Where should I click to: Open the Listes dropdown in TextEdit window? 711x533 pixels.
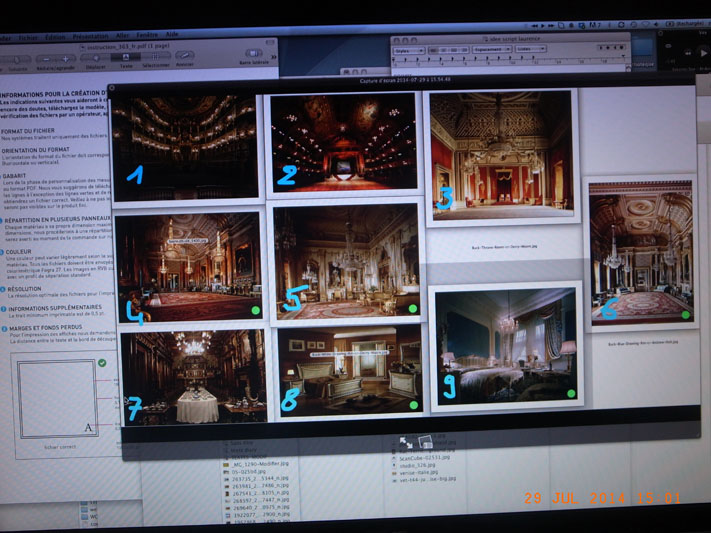tap(530, 49)
